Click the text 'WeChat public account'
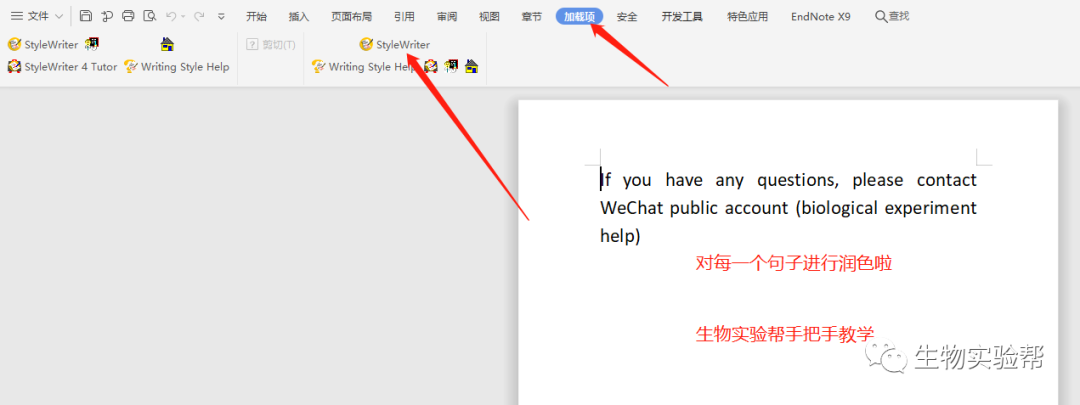Screen dimensions: 1080x405 coord(694,208)
